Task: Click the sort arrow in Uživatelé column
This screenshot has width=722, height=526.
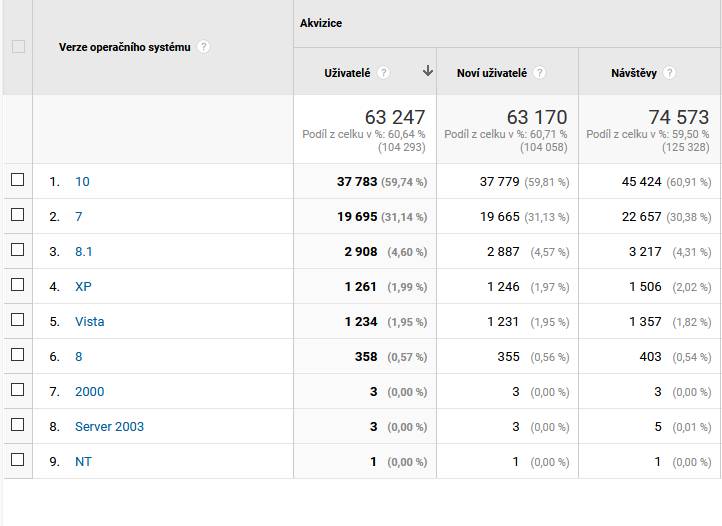Action: pos(428,71)
